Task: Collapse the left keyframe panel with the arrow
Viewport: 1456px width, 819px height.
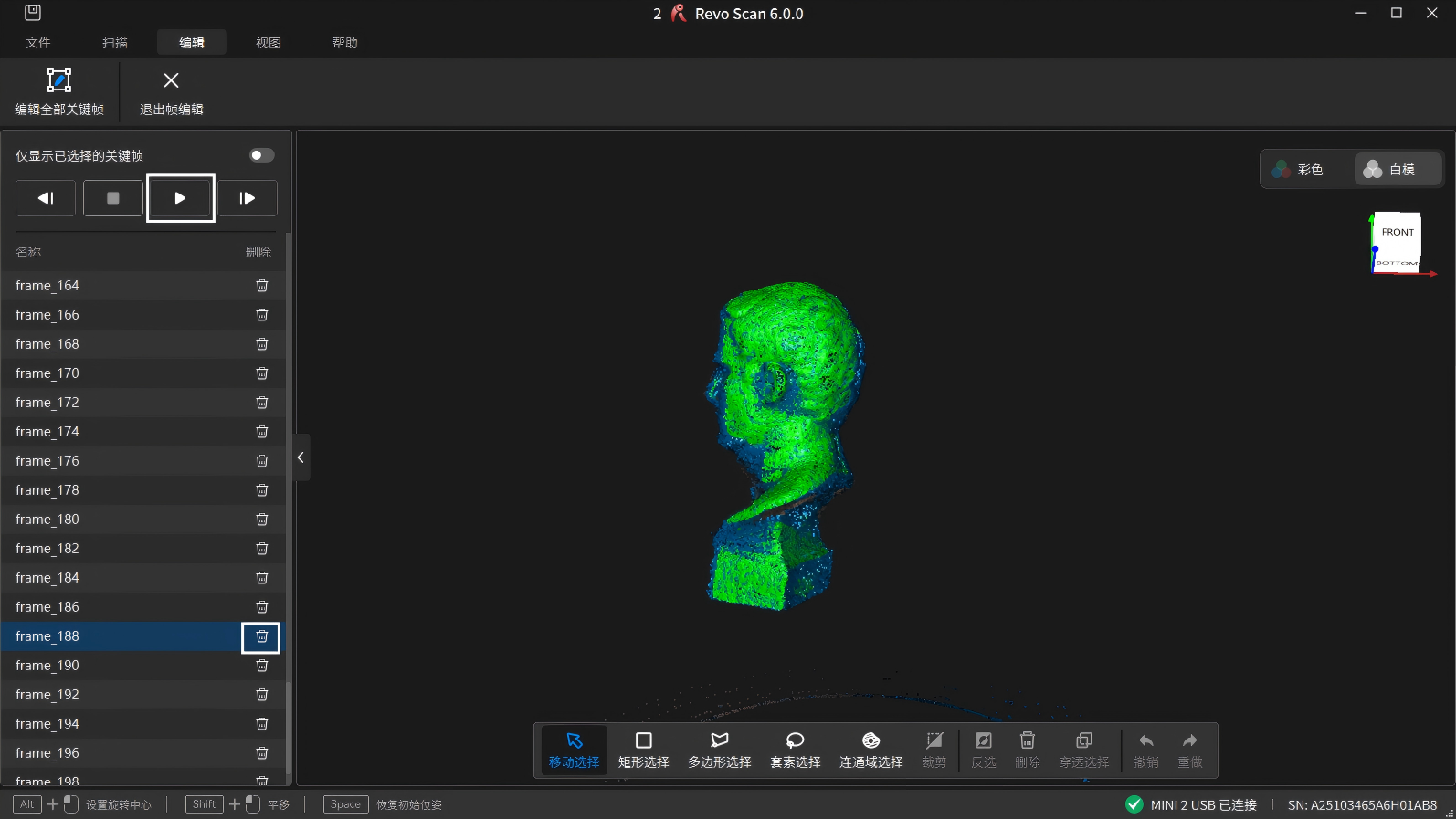Action: pos(301,457)
